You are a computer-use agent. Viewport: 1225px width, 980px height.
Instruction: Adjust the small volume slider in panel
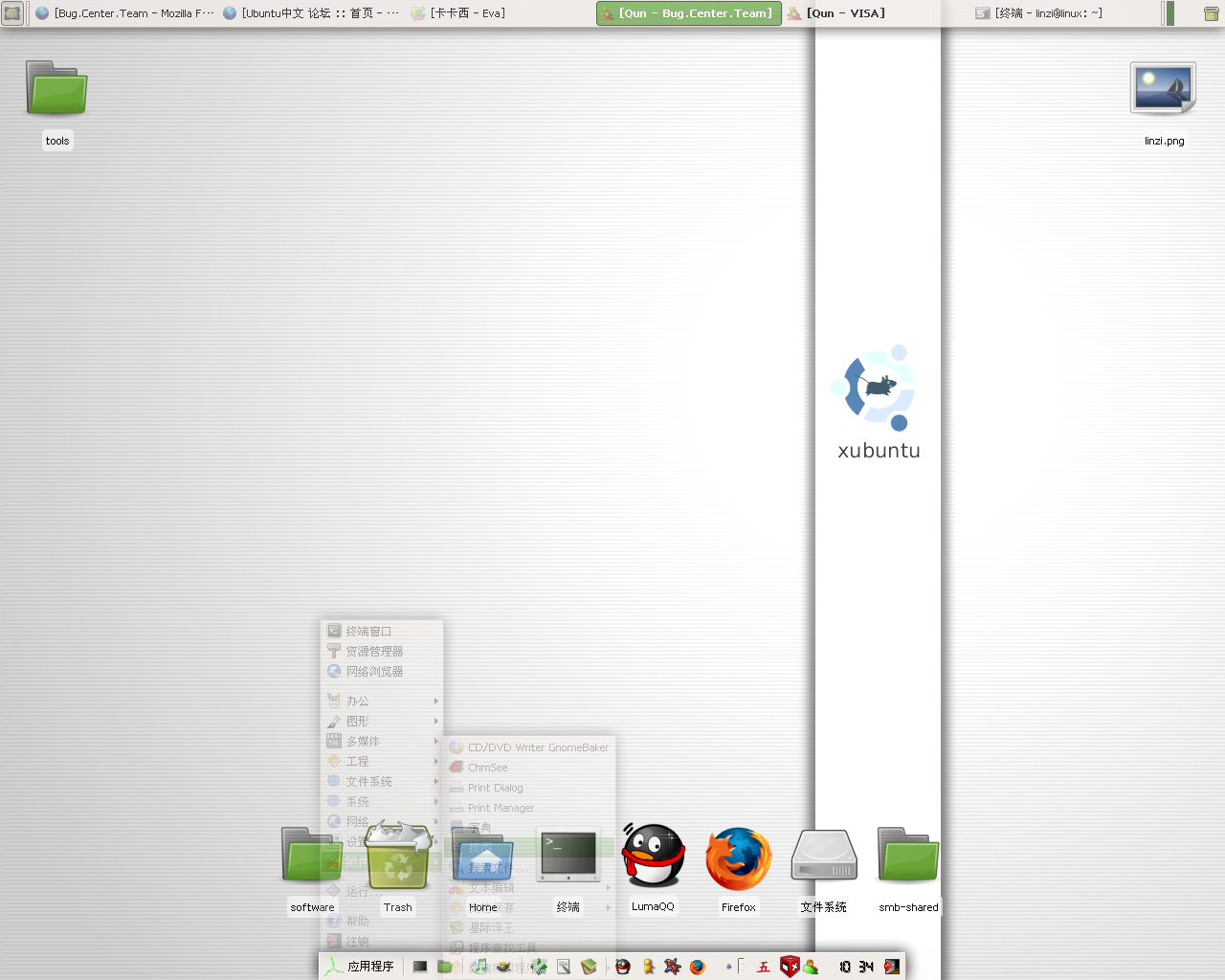741,967
